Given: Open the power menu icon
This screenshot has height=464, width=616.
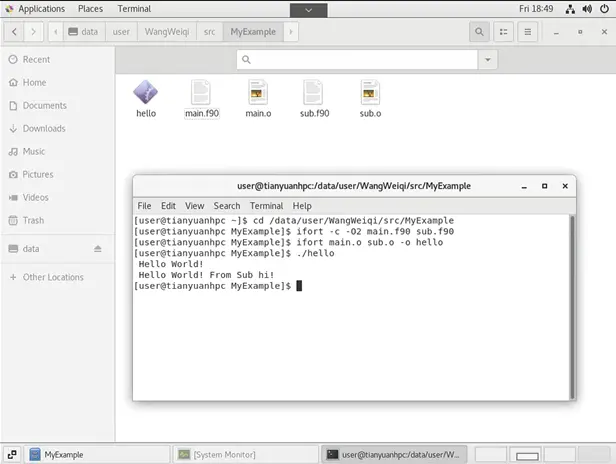Looking at the screenshot, I should coord(604,9).
